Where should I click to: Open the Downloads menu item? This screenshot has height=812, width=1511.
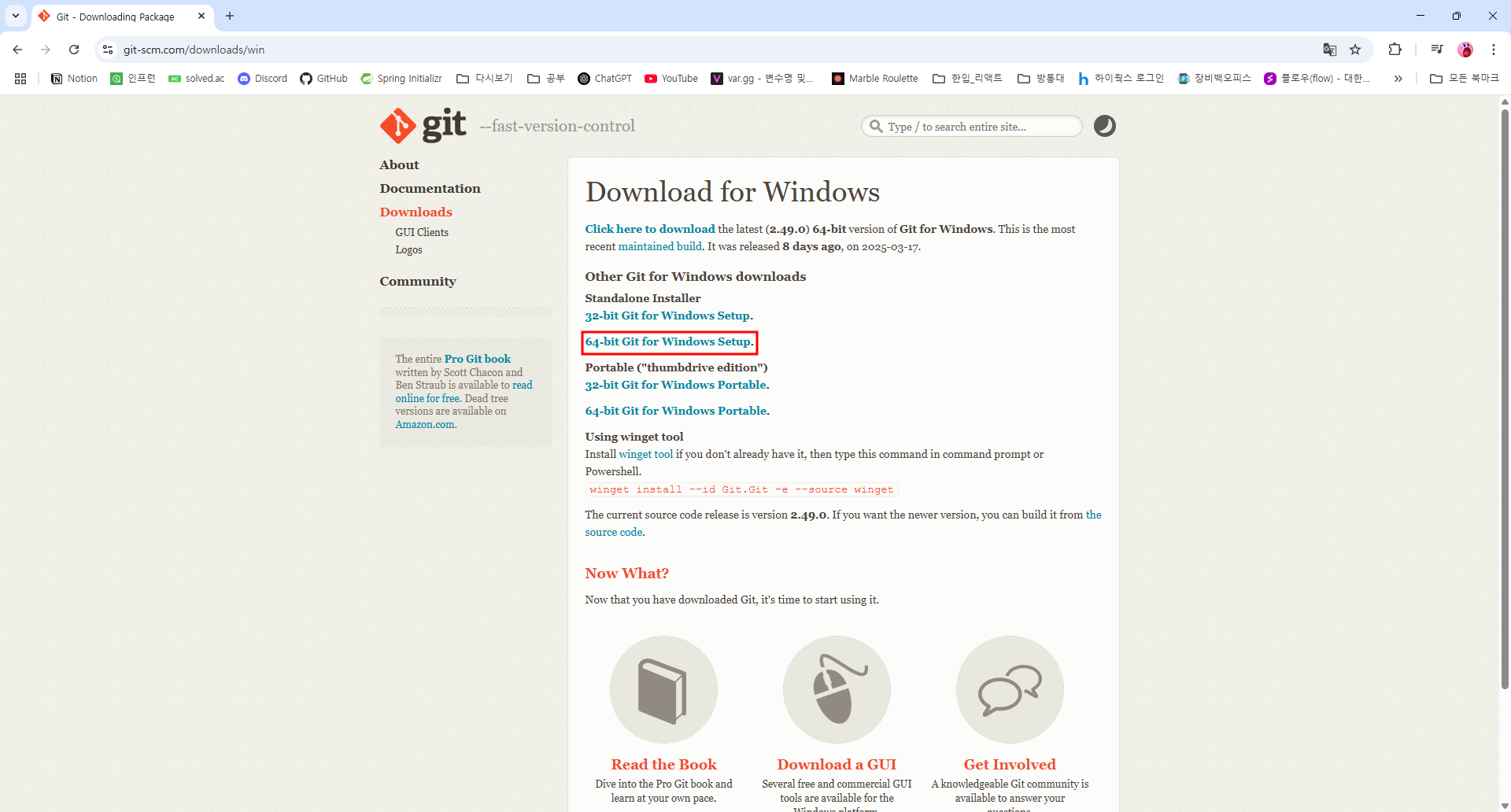point(416,212)
